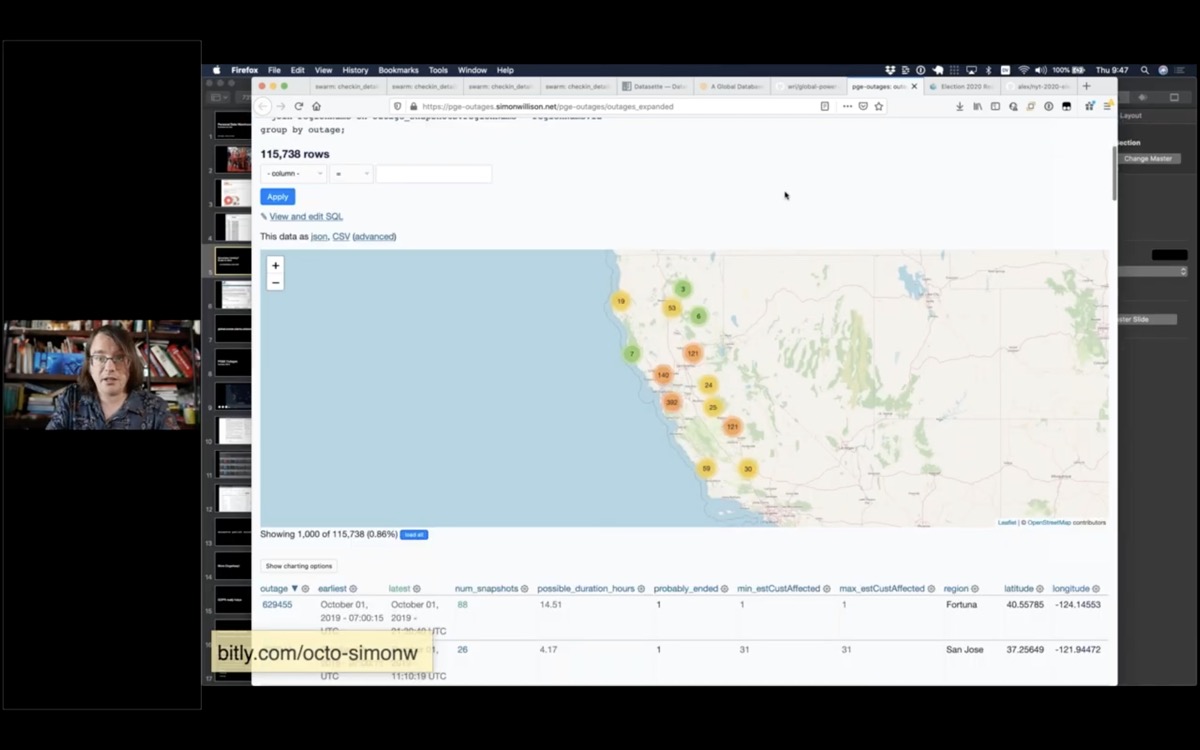
Task: Sort by the outage column header
Action: (274, 589)
